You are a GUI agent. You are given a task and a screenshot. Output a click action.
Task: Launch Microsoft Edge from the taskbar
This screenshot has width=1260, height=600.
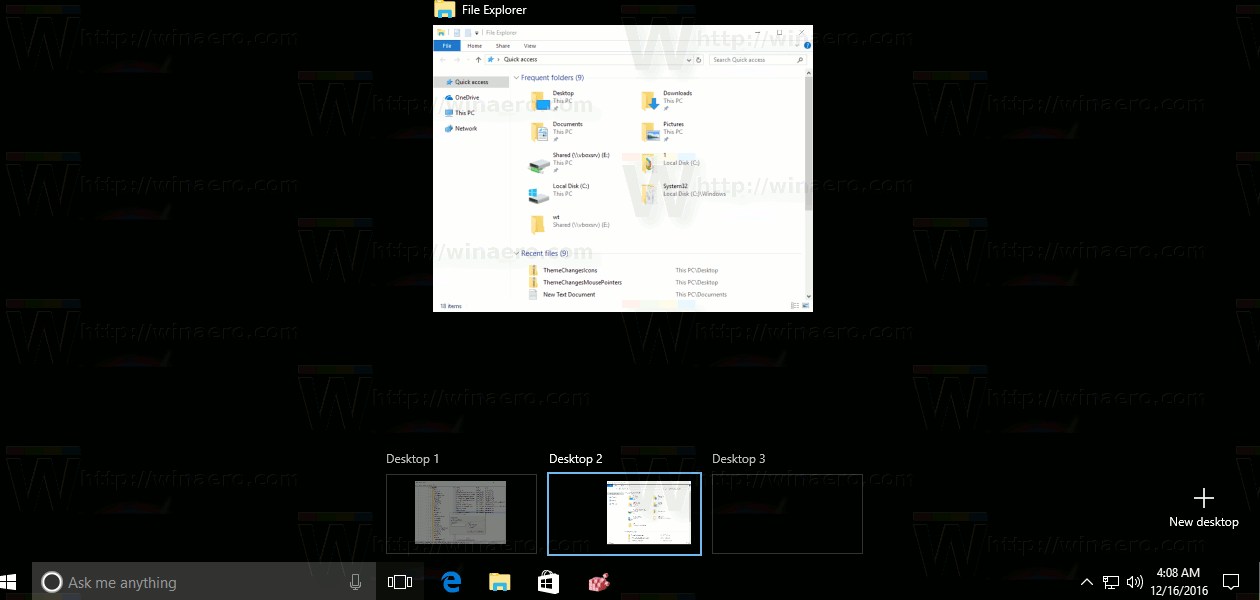tap(450, 581)
